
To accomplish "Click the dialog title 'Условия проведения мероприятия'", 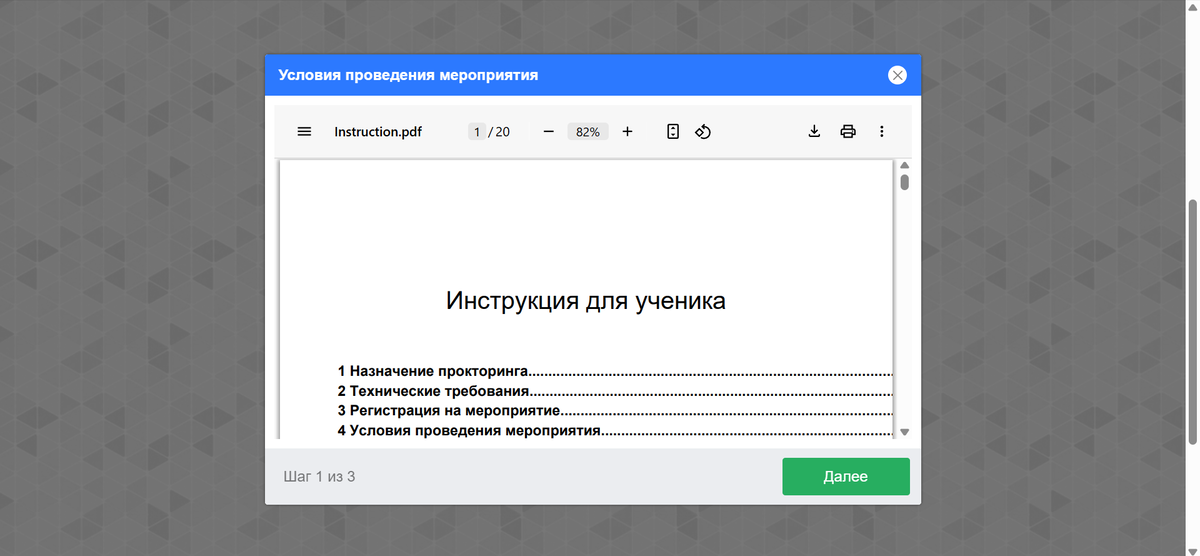I will point(408,75).
